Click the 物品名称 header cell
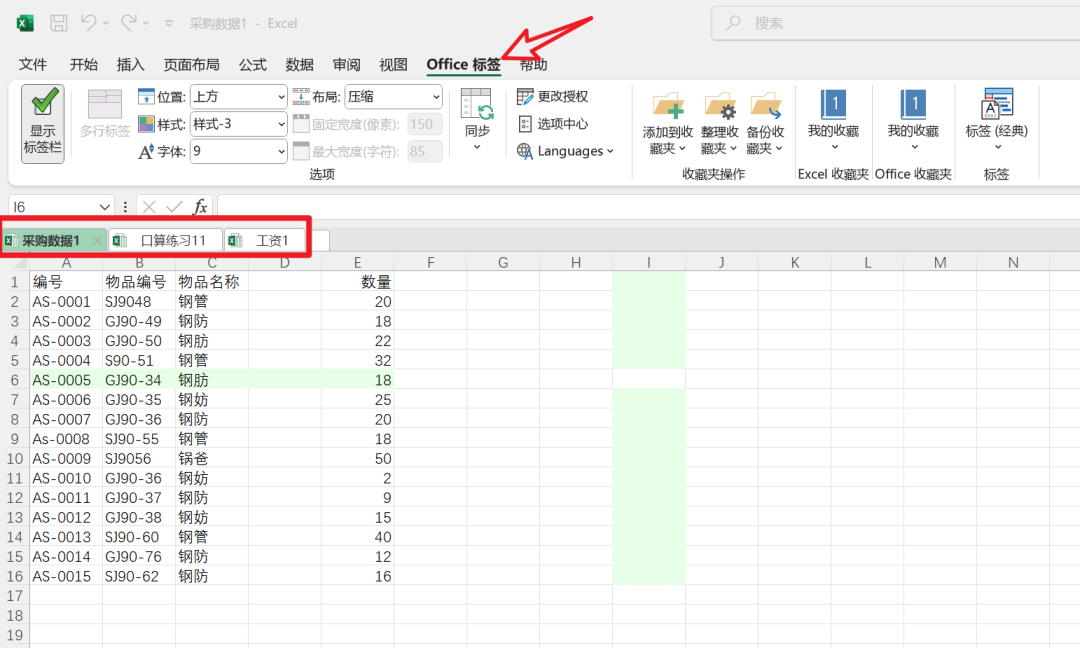The height and width of the screenshot is (648, 1080). pos(211,282)
